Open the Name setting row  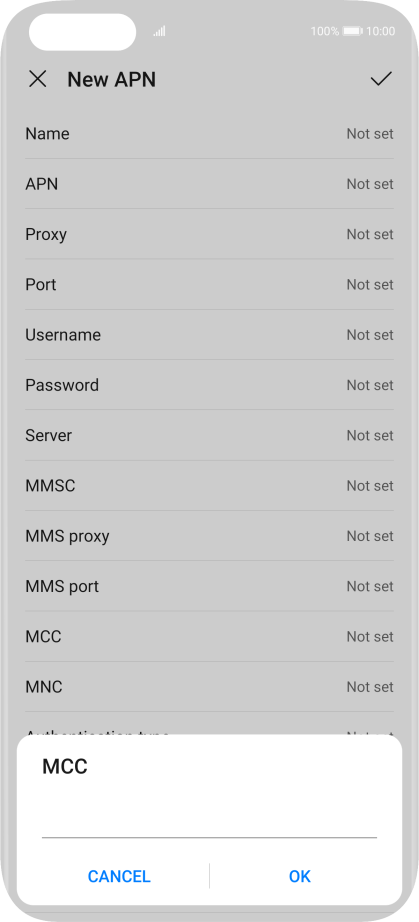coord(209,133)
